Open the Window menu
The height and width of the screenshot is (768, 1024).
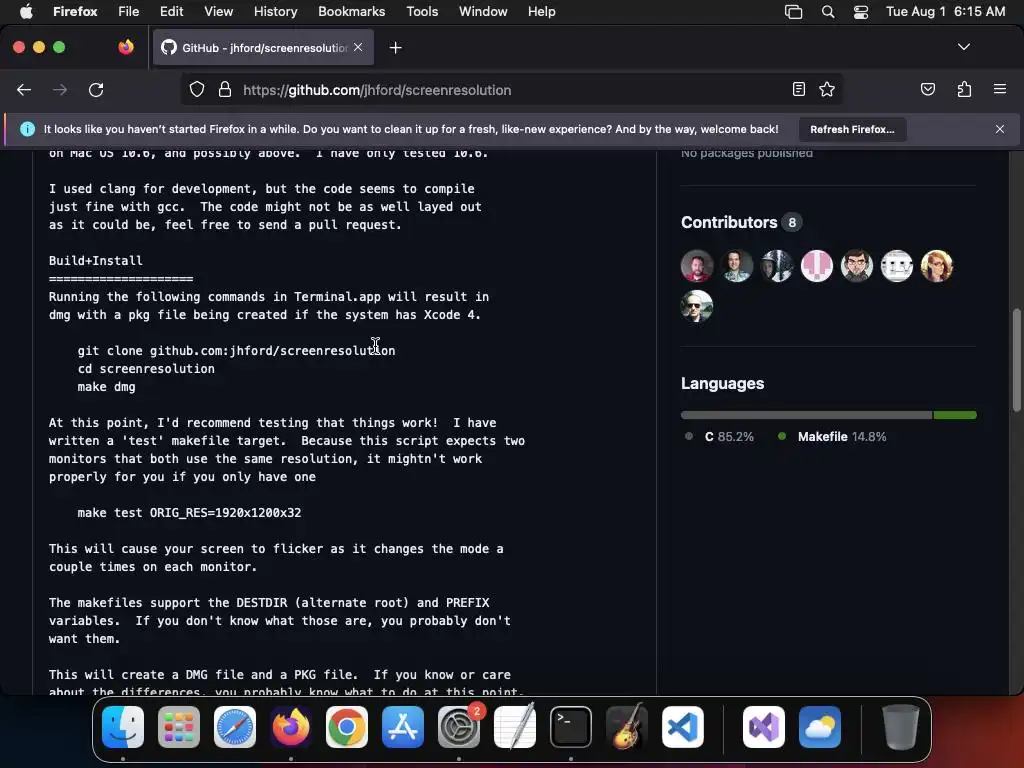(483, 12)
